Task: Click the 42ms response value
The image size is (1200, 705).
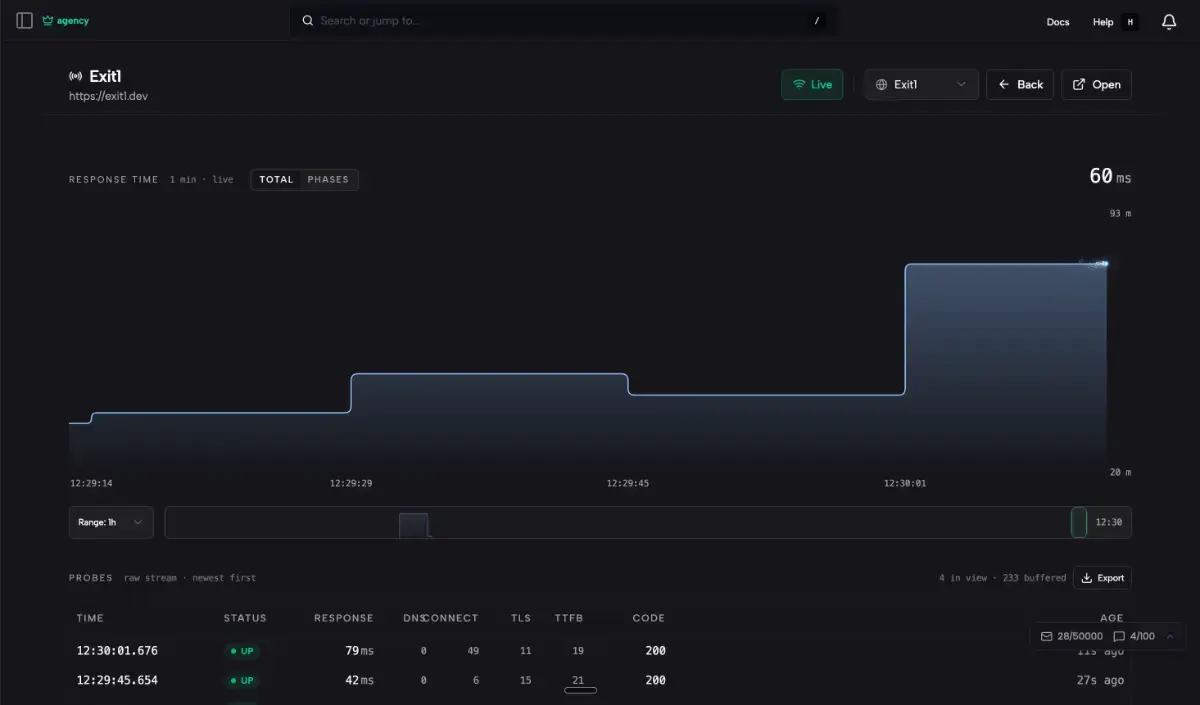Action: tap(359, 680)
